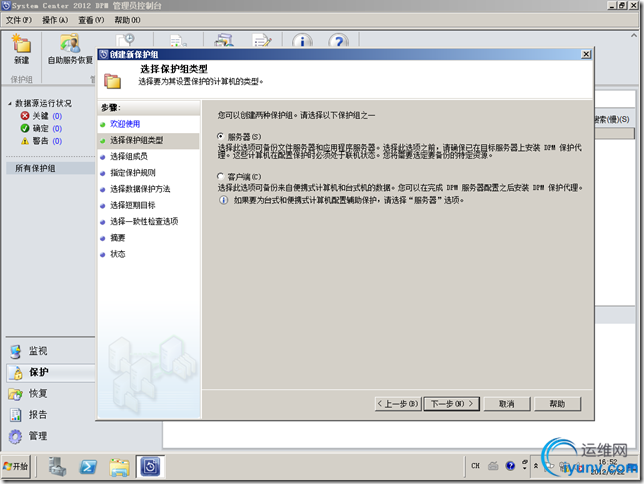Open the 帮助(H) menu
Viewport: 644px width, 484px height.
127,20
